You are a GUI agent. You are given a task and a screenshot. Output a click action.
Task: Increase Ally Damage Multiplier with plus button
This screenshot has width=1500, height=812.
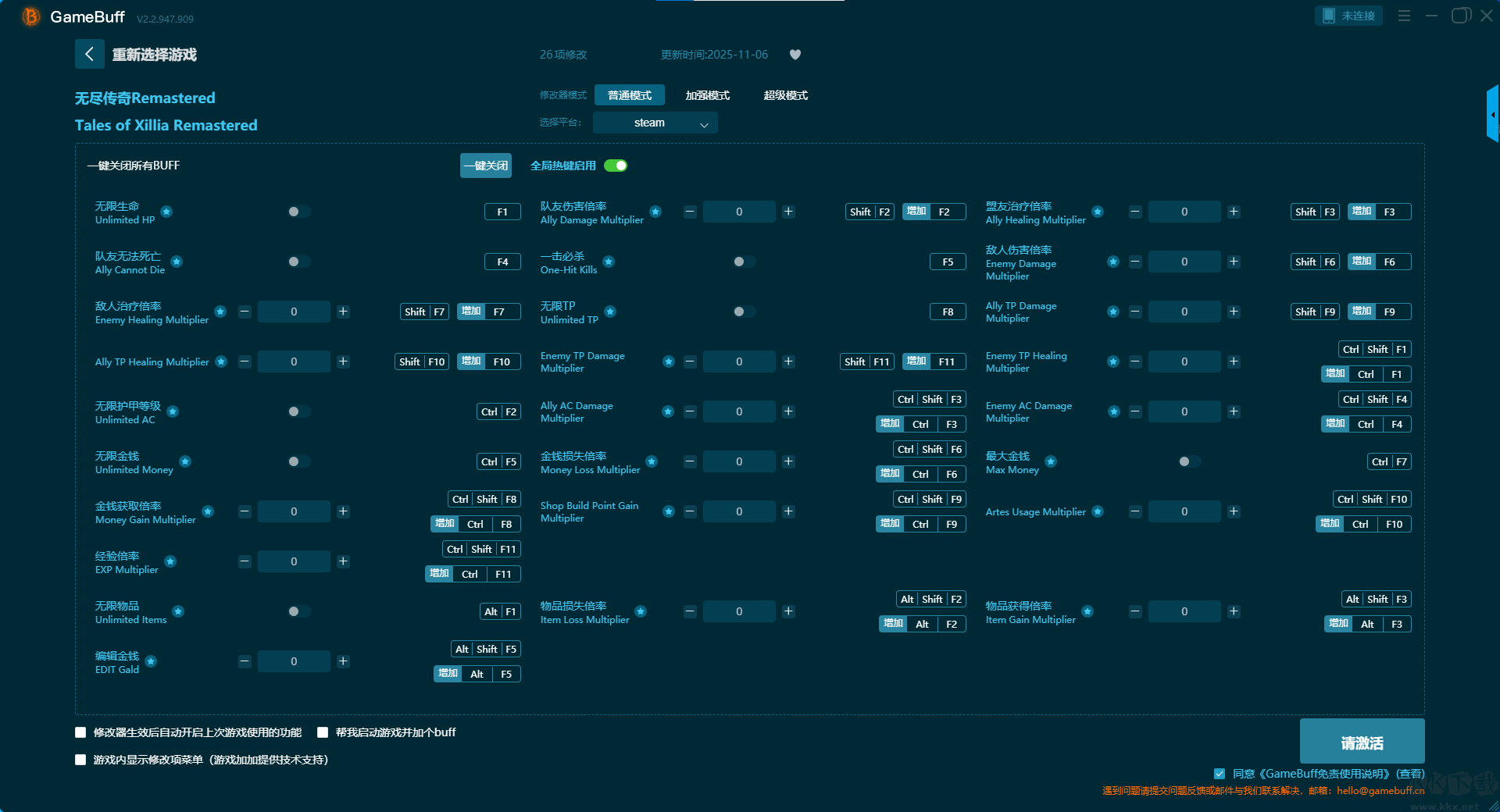point(788,212)
